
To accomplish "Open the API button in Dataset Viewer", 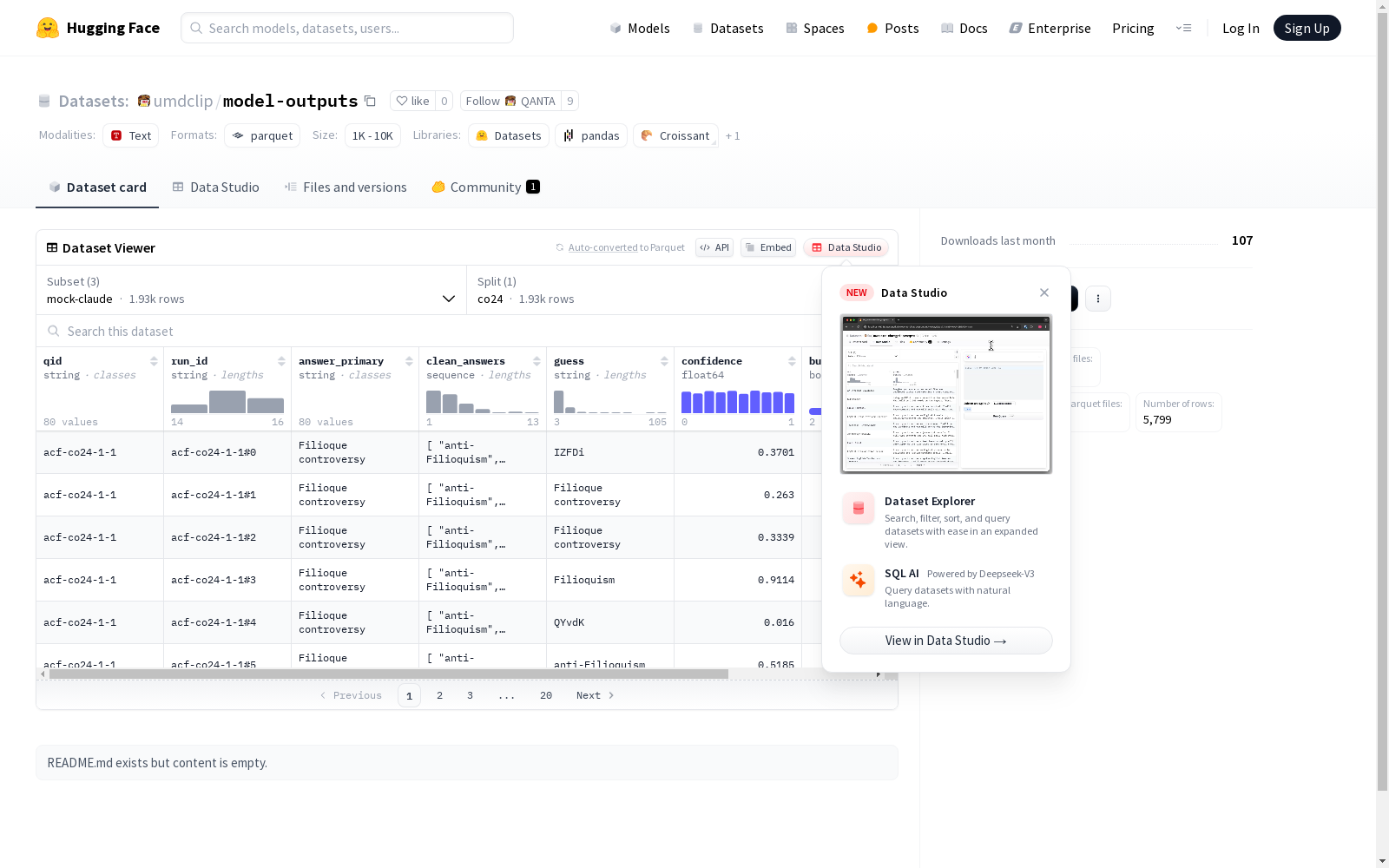I will click(714, 247).
